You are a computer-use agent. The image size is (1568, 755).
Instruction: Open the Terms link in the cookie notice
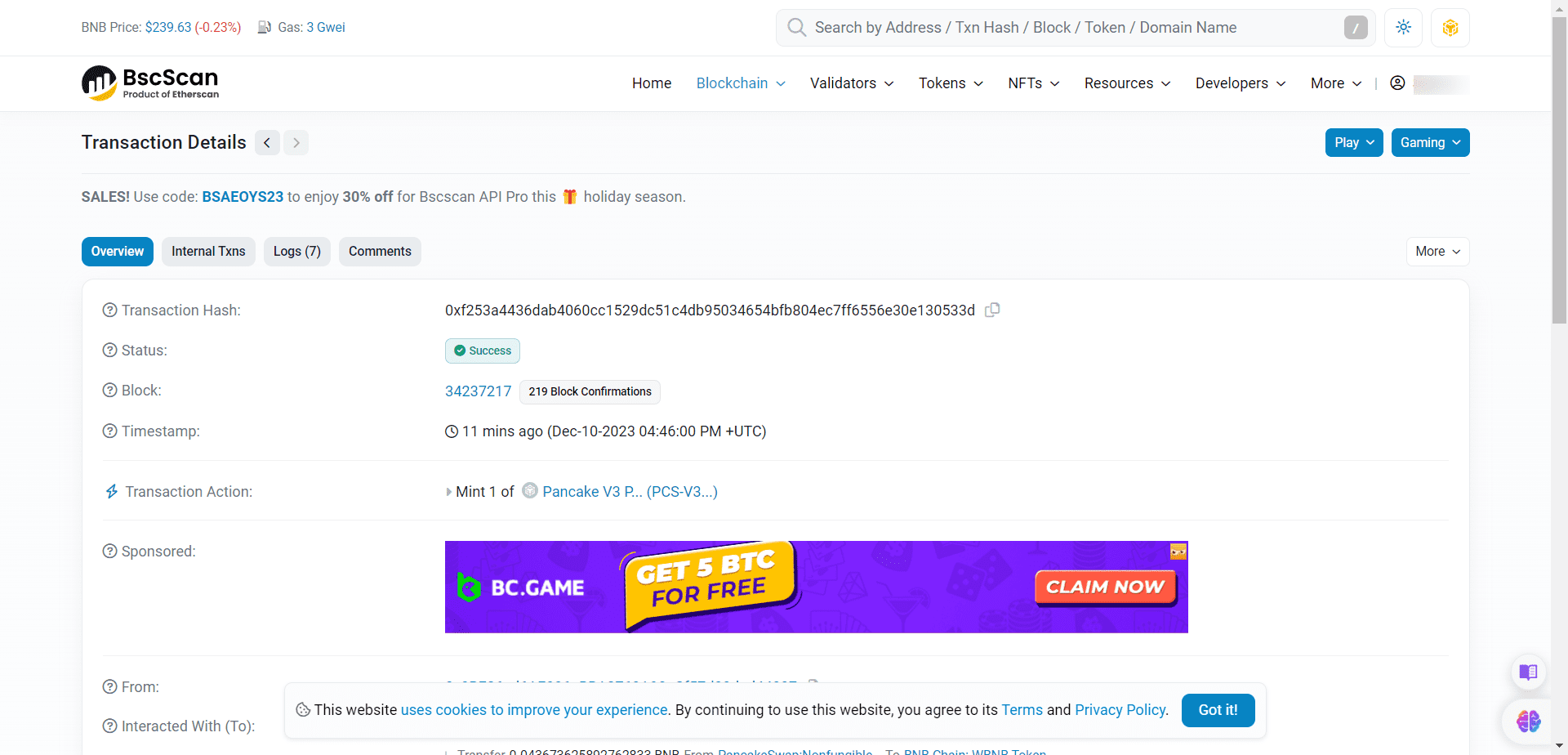(1022, 710)
